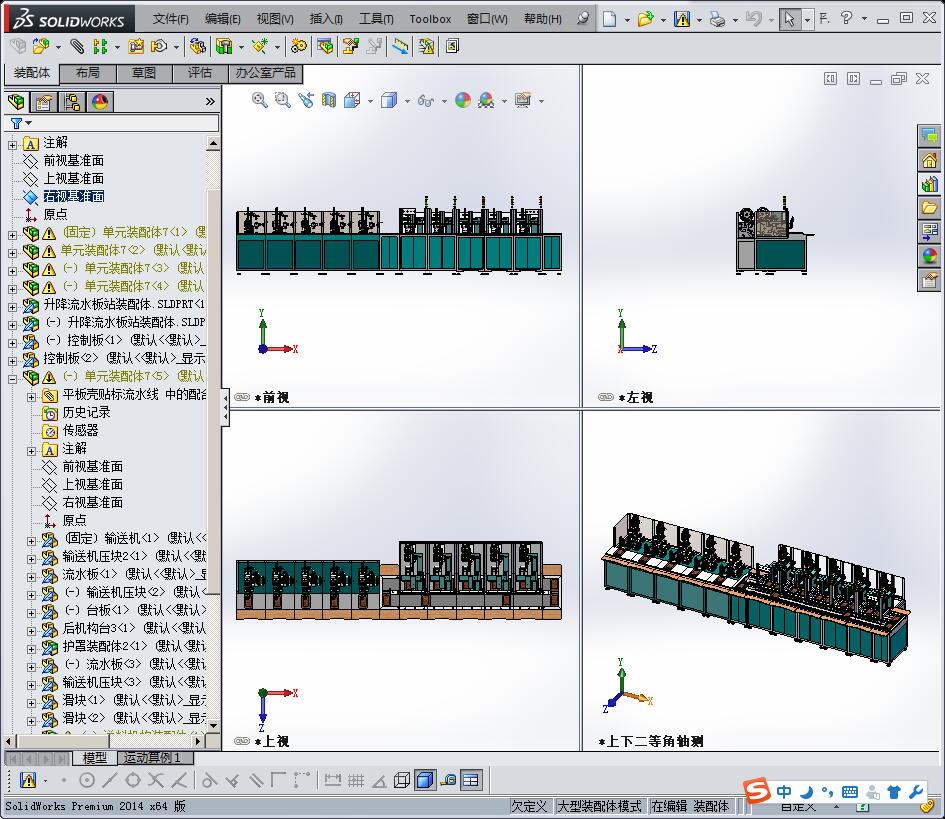Select the Zoom to Fit tool

[x=259, y=100]
